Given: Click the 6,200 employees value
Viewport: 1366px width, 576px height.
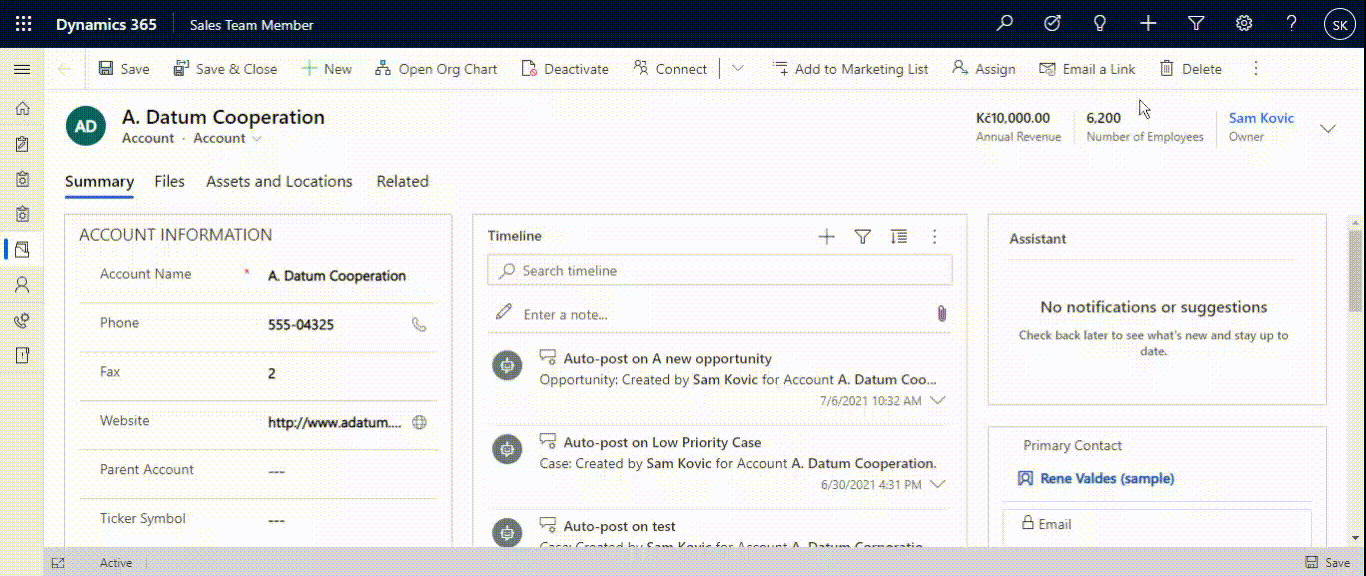Looking at the screenshot, I should (x=1104, y=118).
